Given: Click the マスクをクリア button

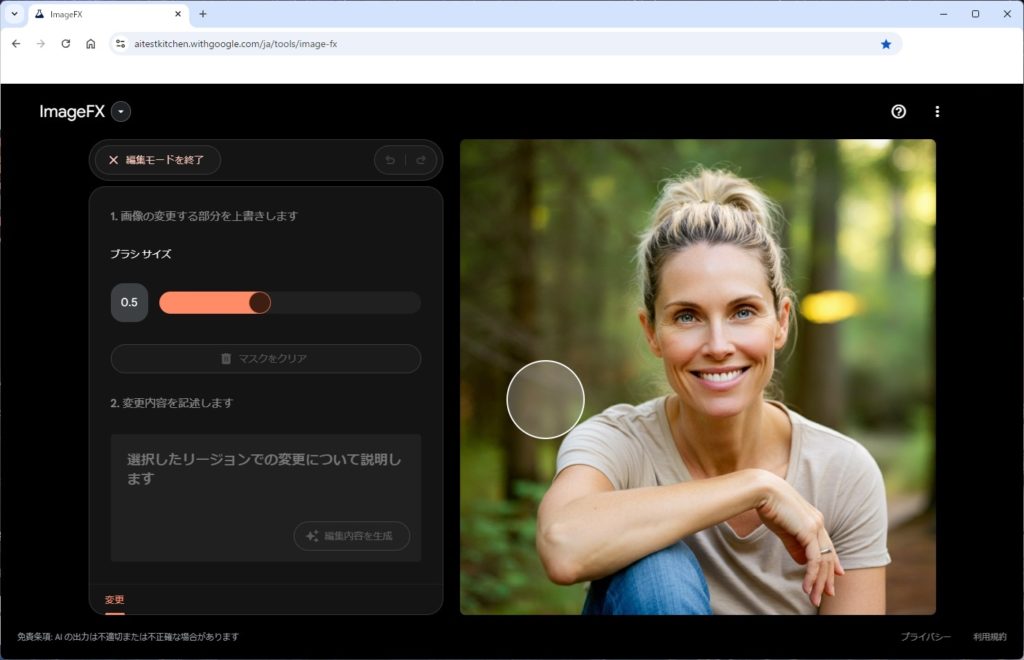Looking at the screenshot, I should (x=265, y=359).
